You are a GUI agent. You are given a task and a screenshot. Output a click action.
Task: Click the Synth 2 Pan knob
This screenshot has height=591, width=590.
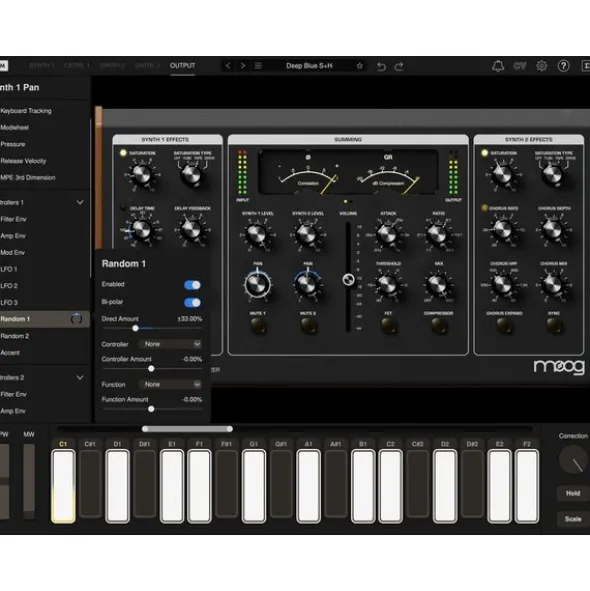[x=307, y=285]
